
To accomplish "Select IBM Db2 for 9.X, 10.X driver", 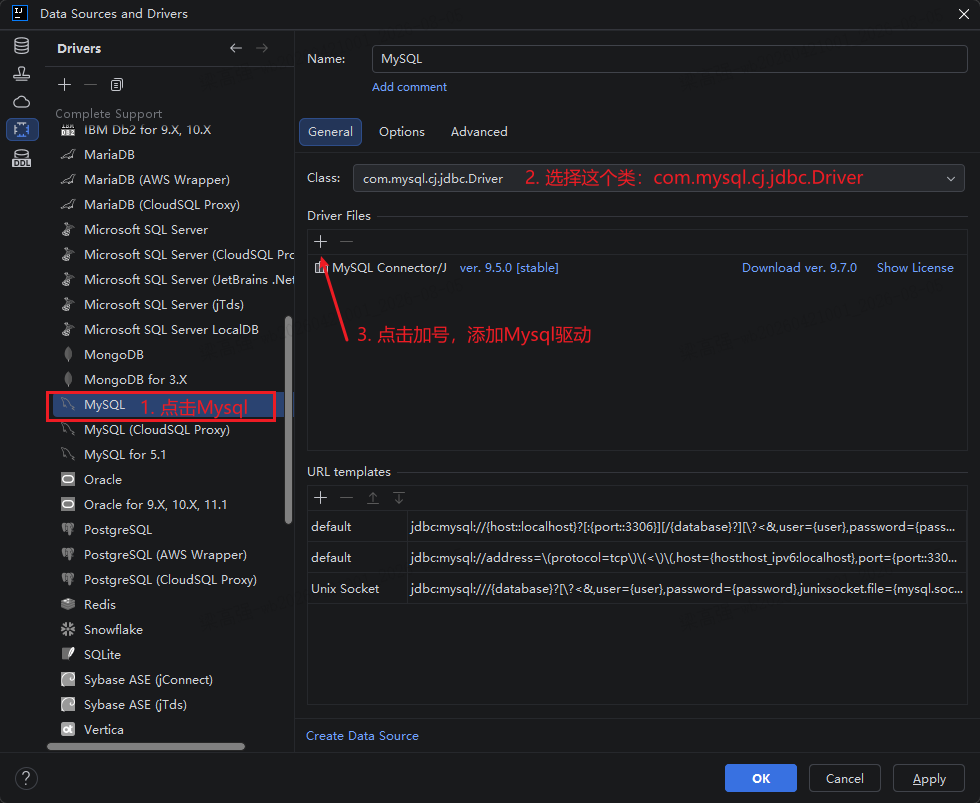I will click(148, 129).
